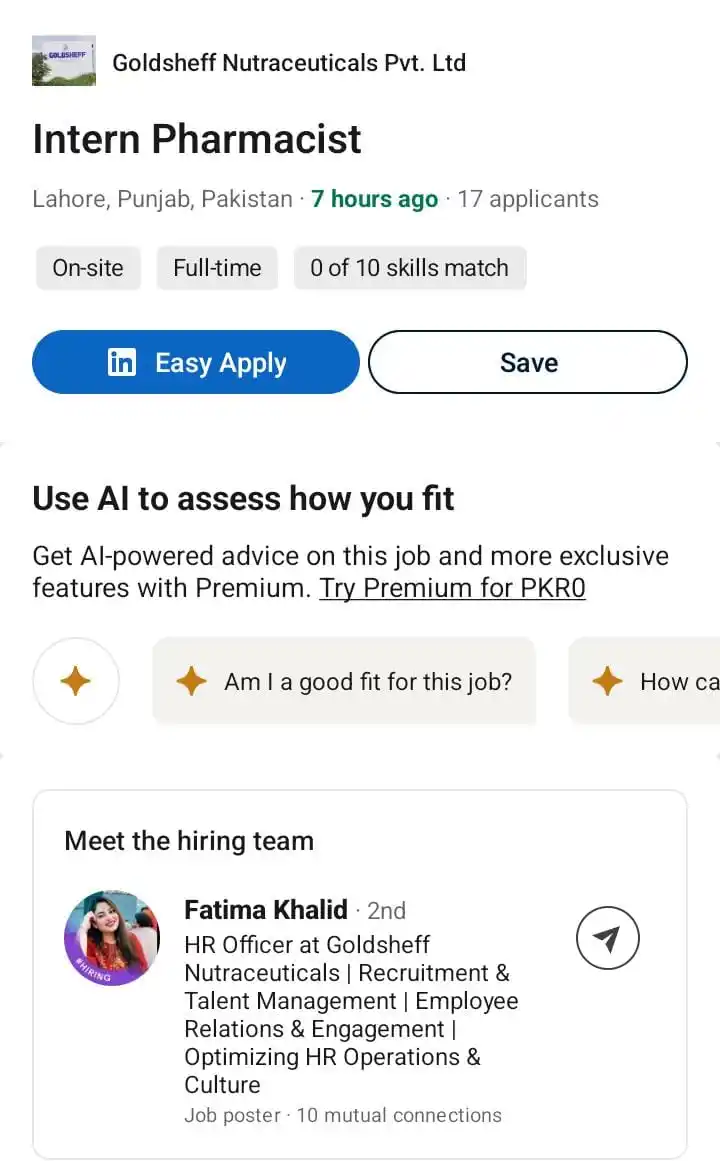Open Goldsheff Nutraceuticals Pvt. Ltd company page
This screenshot has height=1161, width=720.
289,63
